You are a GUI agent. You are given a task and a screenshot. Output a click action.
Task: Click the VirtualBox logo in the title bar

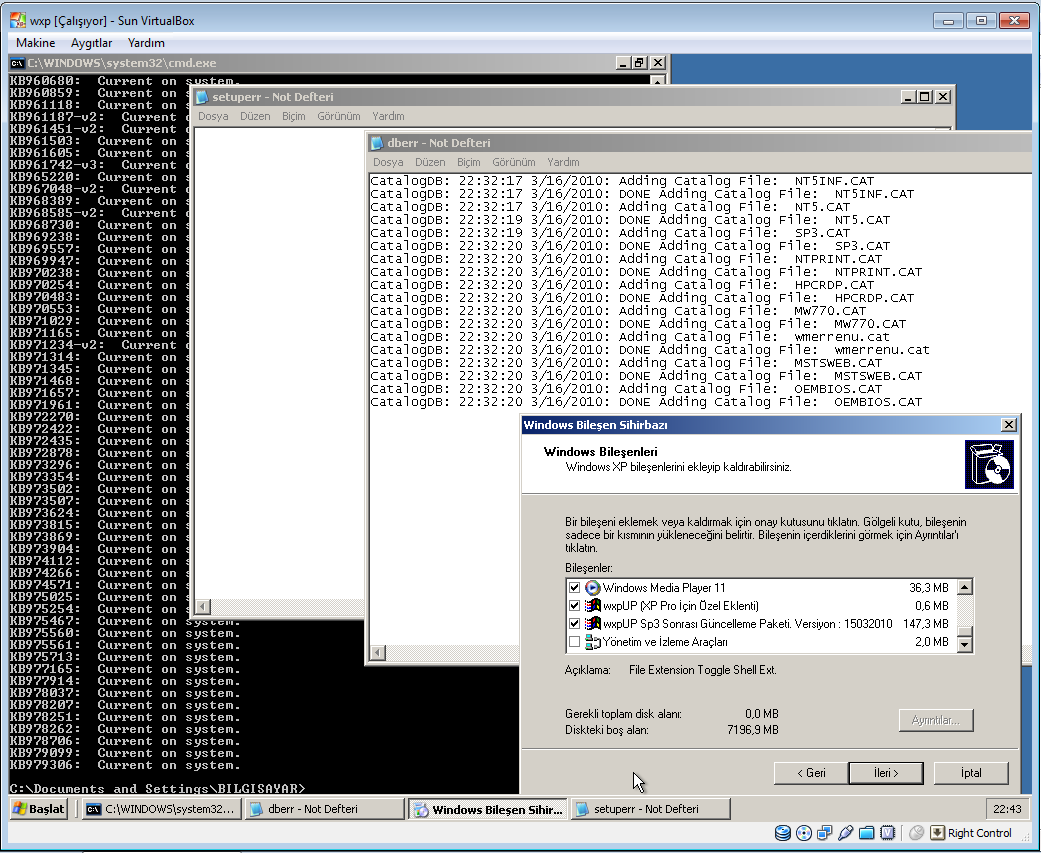[18, 21]
